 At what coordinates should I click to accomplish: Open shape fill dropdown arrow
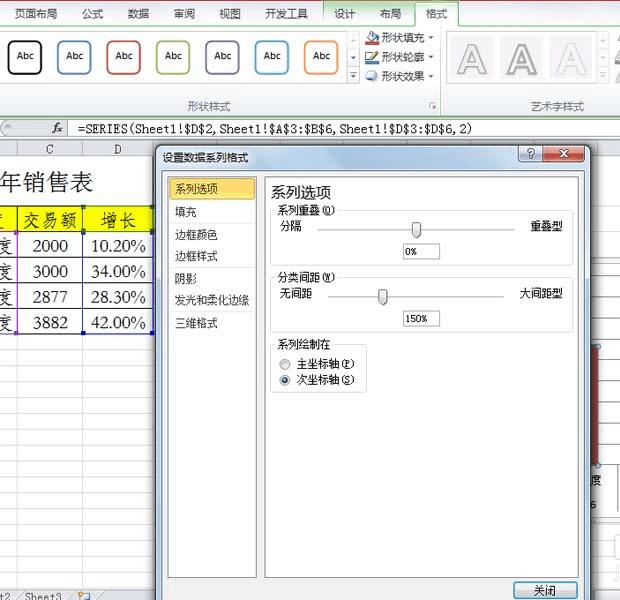point(431,38)
